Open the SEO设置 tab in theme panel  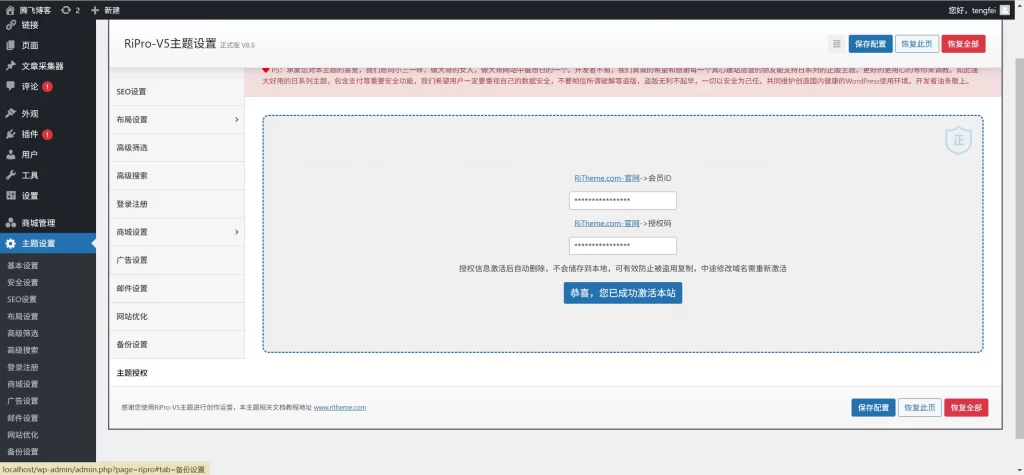coord(176,91)
